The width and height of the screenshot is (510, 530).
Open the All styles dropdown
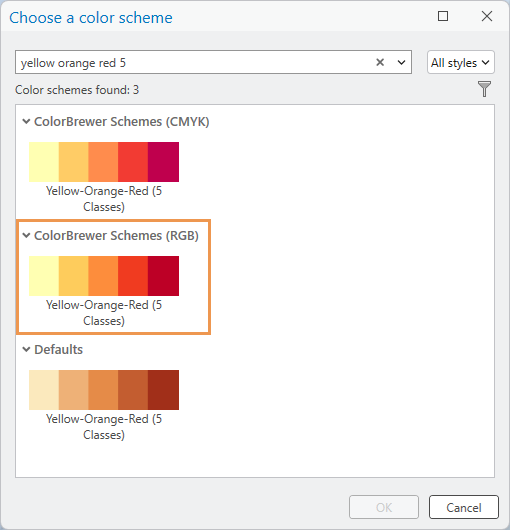[x=461, y=62]
